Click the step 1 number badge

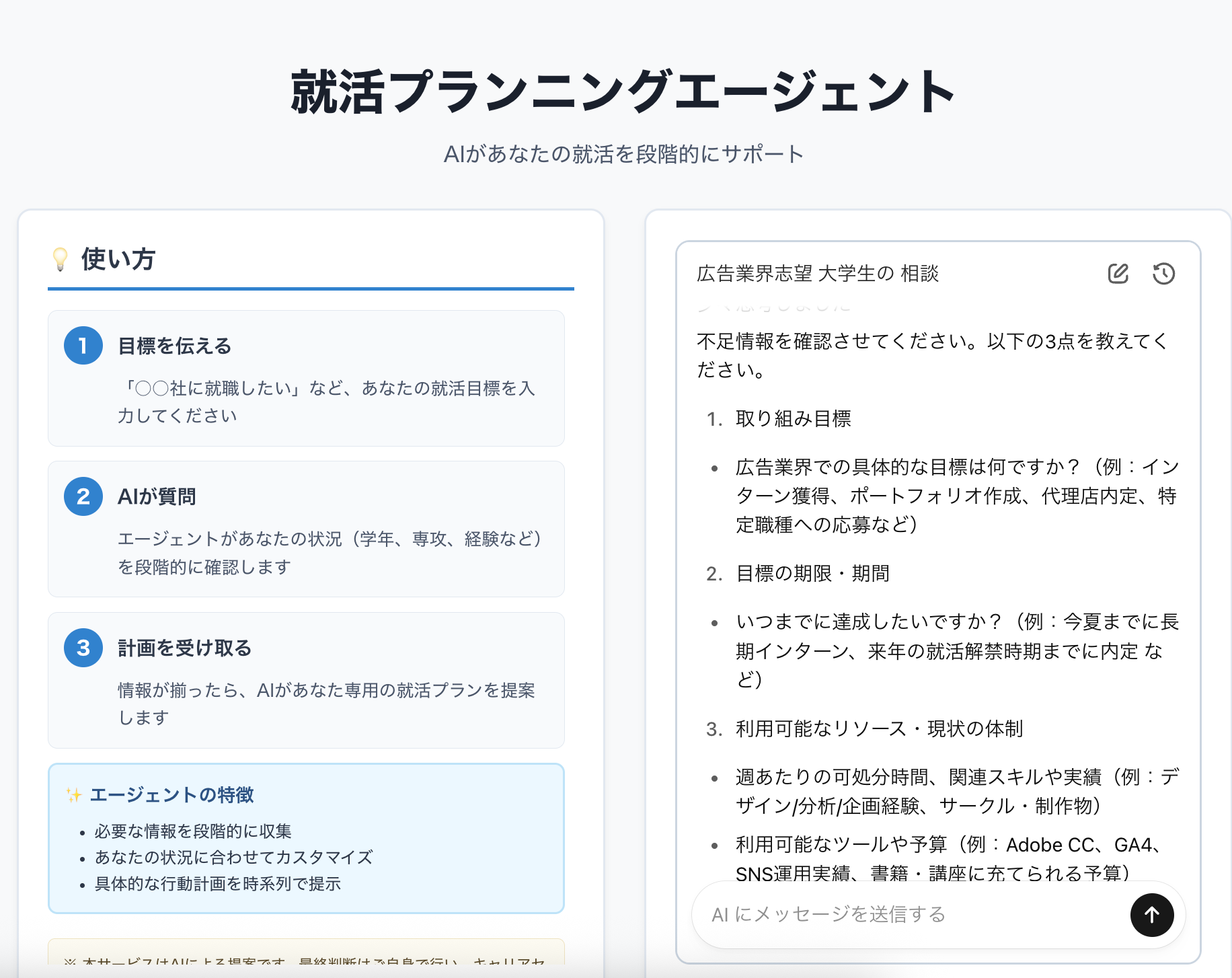coord(83,346)
